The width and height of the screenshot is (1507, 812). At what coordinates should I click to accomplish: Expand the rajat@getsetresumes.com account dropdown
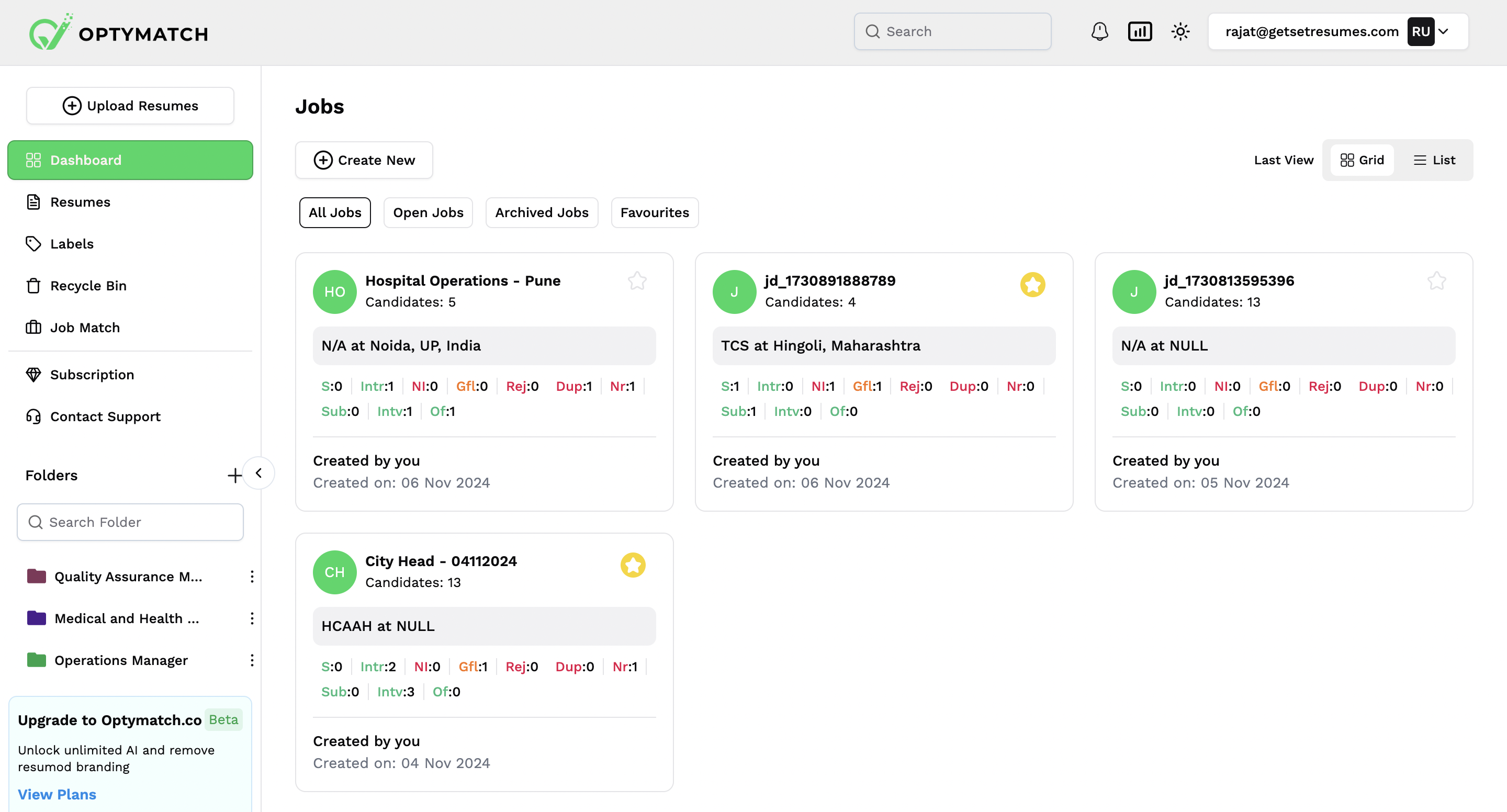point(1443,31)
